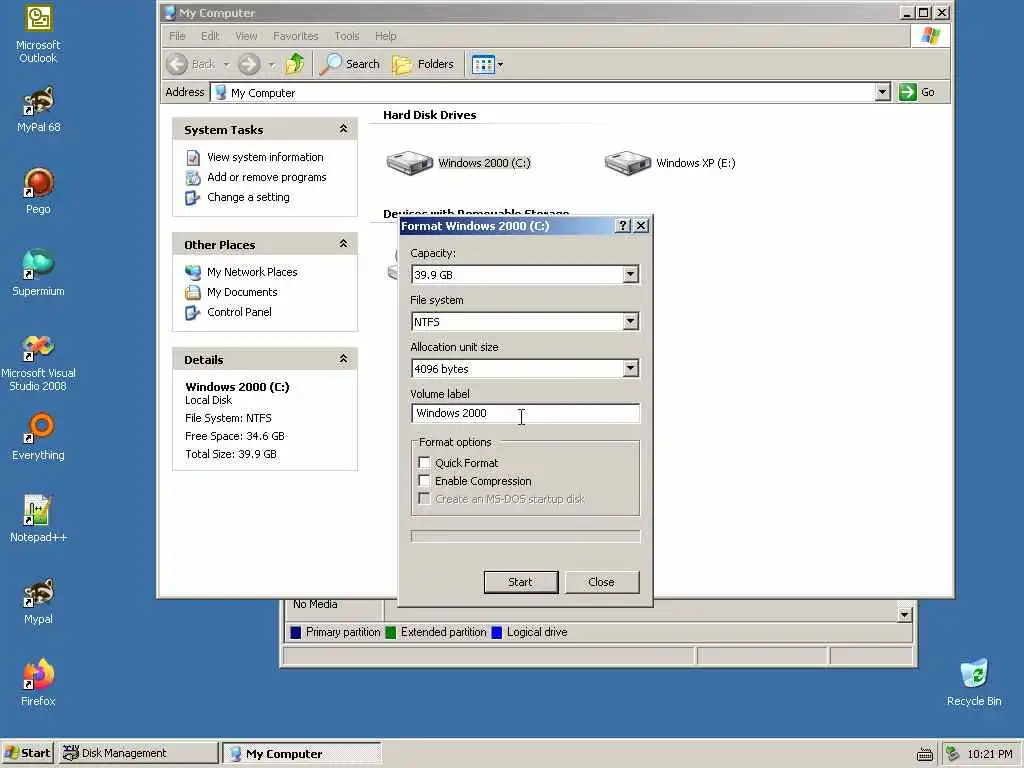Toggle the Folders pane
Screen dimensions: 1024x768
pyautogui.click(x=423, y=64)
